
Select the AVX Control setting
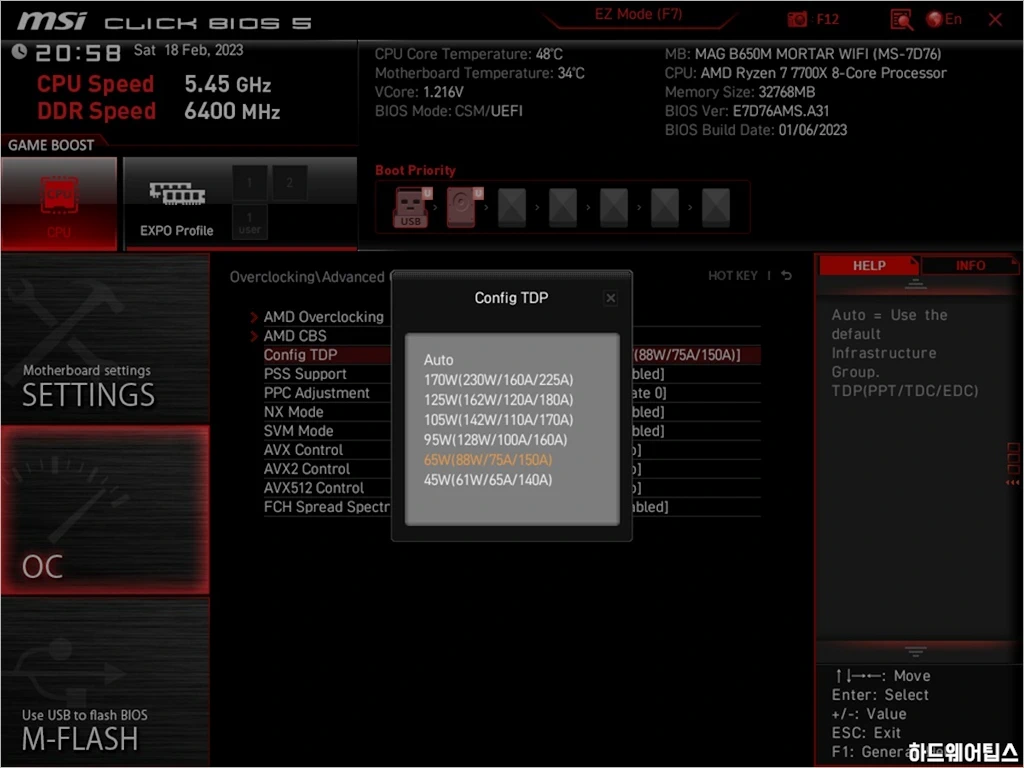(x=303, y=450)
